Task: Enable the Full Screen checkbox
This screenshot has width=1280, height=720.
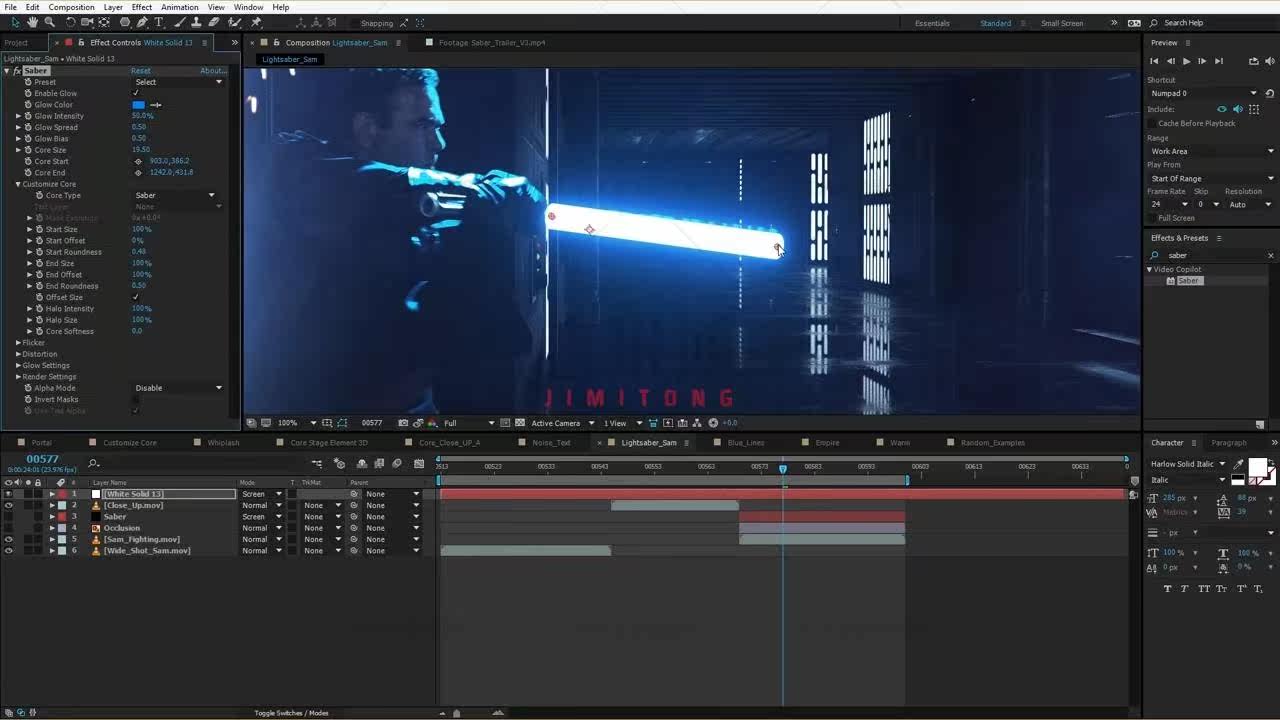Action: pyautogui.click(x=1153, y=218)
